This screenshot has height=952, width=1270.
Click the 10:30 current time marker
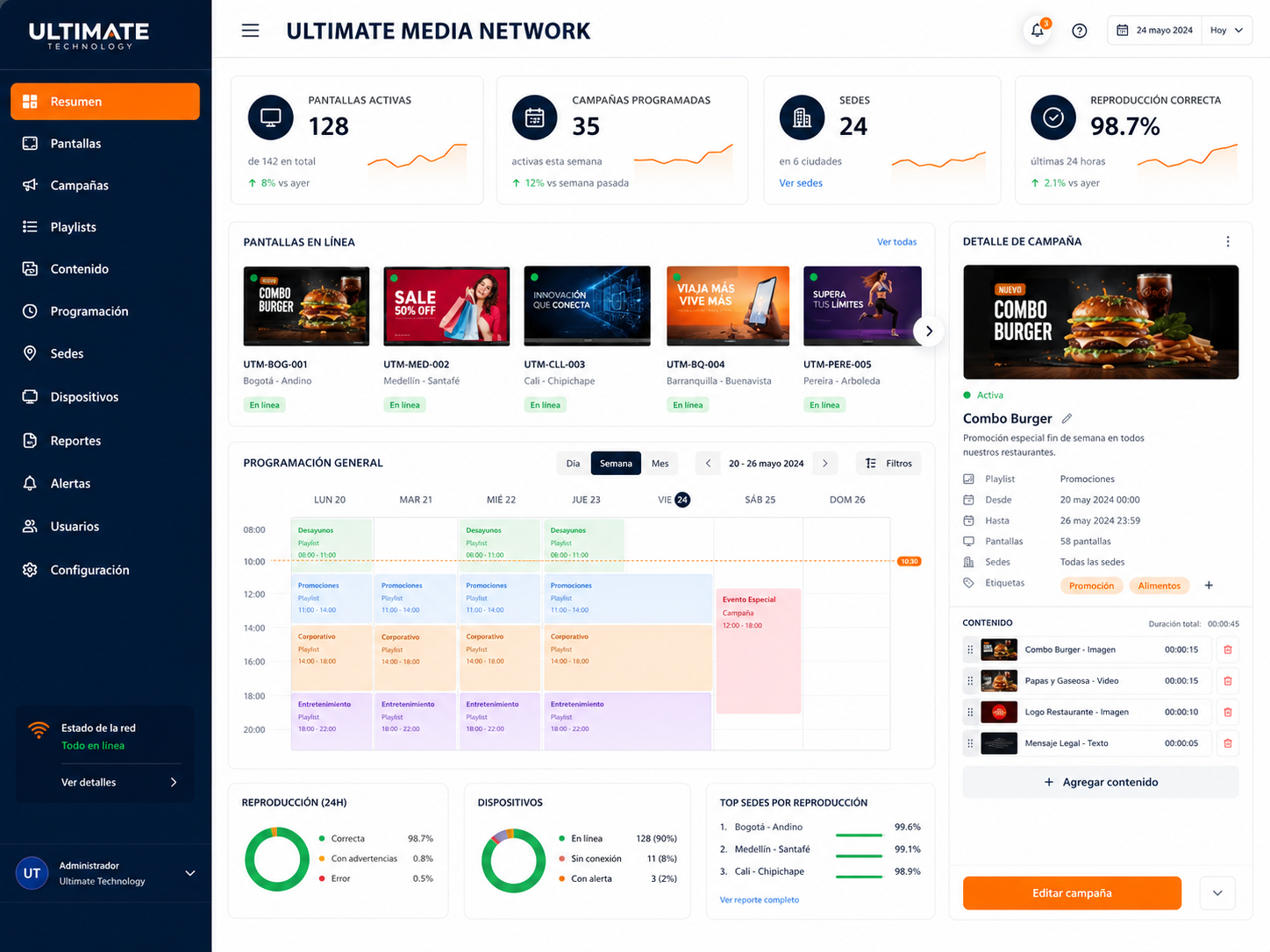910,561
